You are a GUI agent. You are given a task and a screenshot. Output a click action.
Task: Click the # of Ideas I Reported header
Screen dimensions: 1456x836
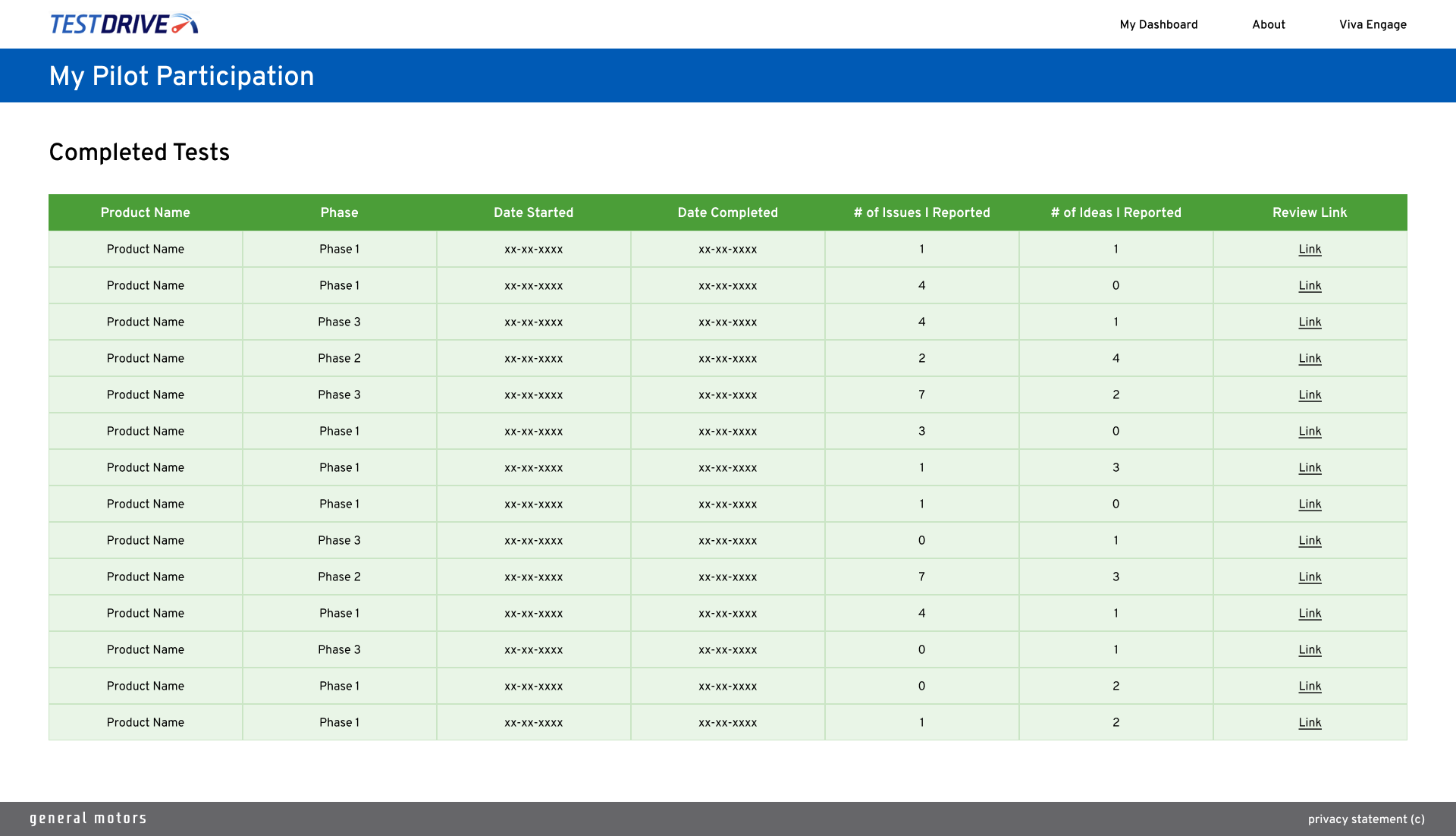click(x=1116, y=212)
